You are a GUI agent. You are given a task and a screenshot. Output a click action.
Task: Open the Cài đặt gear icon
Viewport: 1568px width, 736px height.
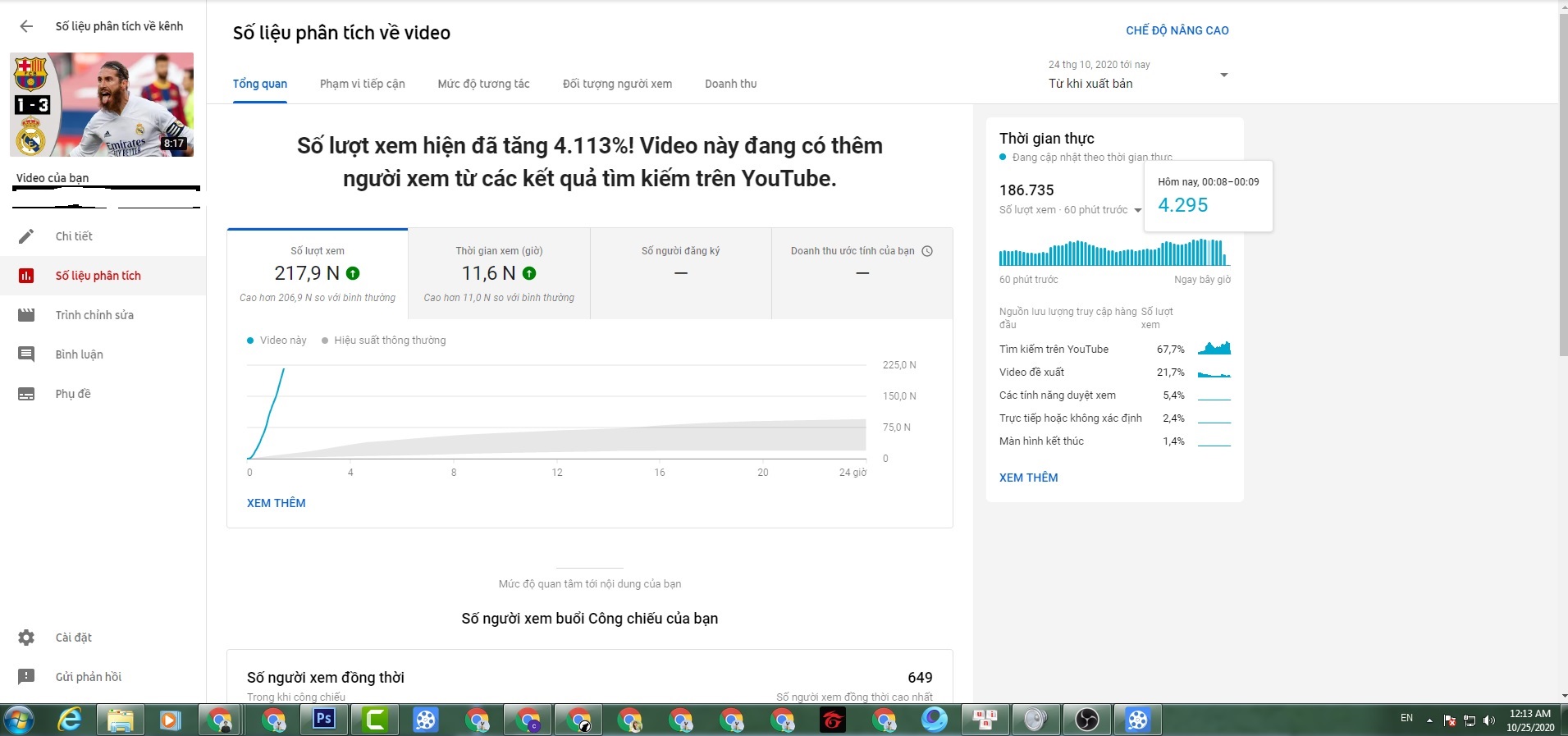coord(26,638)
